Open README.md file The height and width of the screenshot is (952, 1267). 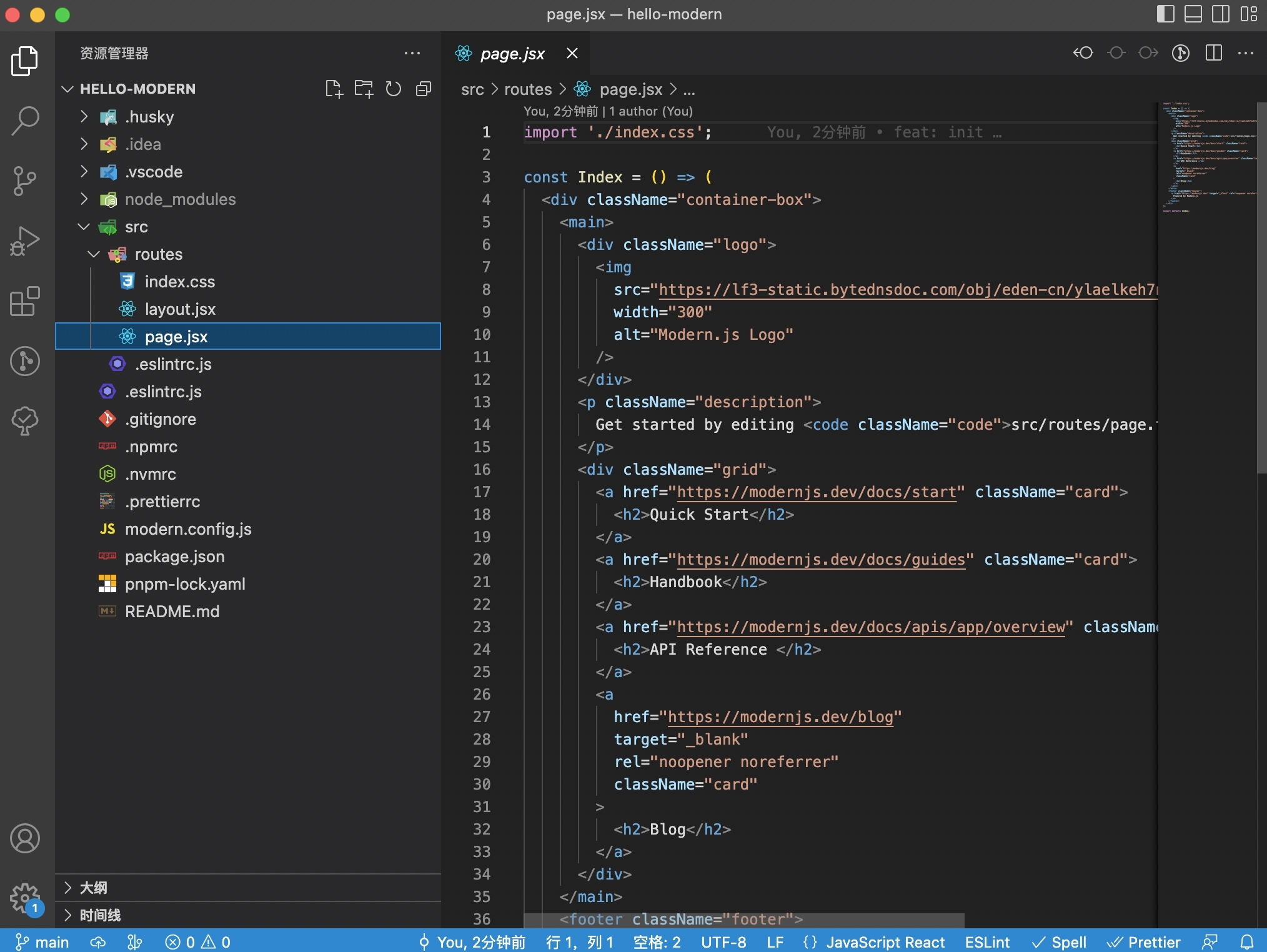click(248, 612)
